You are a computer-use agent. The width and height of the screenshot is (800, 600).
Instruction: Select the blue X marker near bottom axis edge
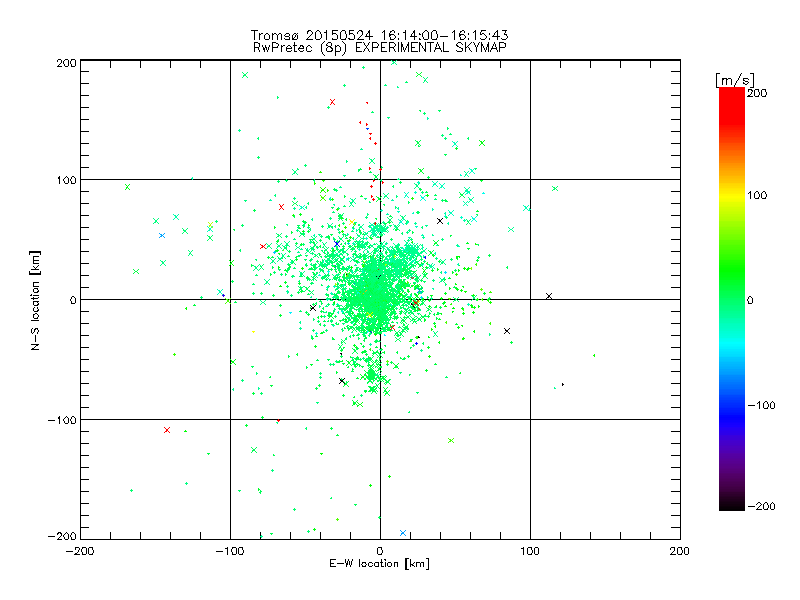click(403, 533)
